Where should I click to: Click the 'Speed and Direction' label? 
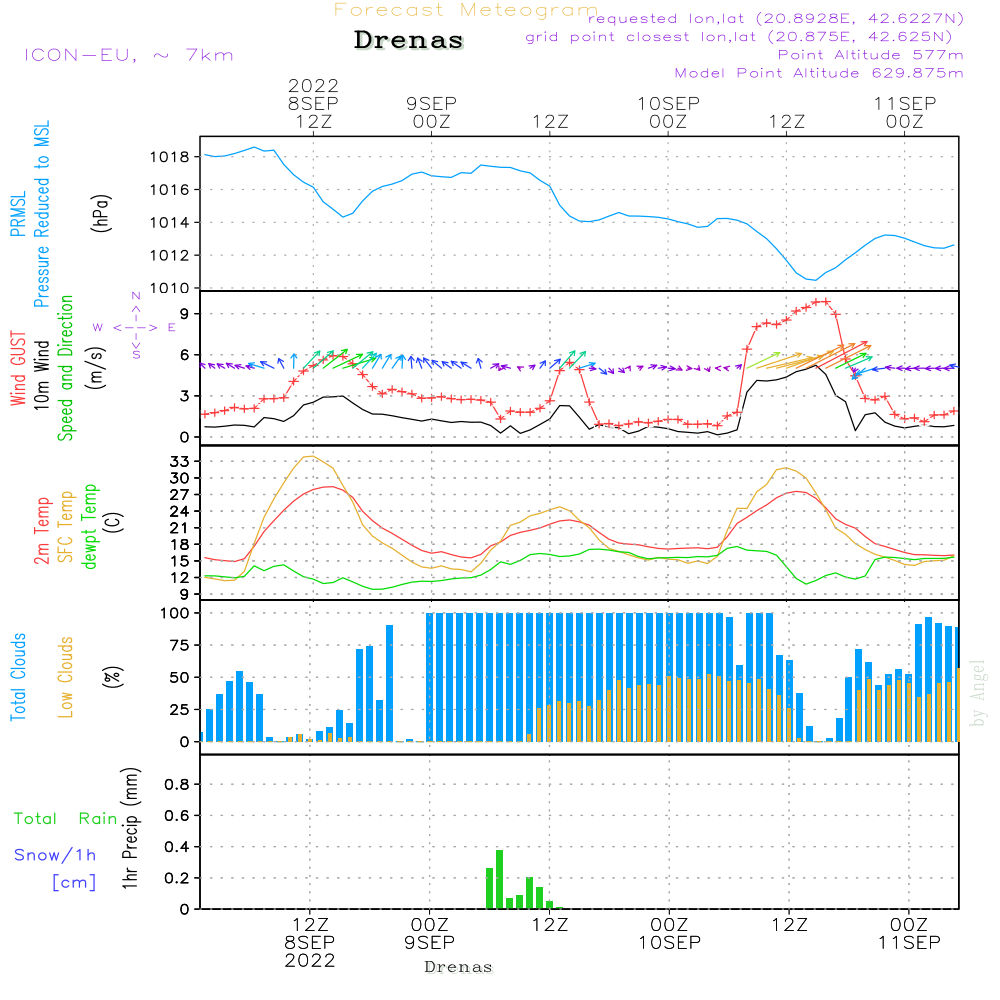66,368
